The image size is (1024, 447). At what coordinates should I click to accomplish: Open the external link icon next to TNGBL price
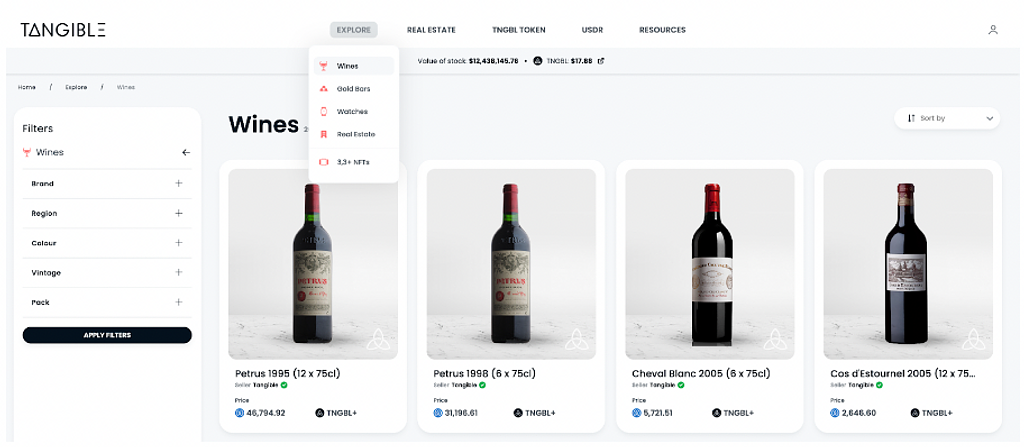(x=600, y=61)
